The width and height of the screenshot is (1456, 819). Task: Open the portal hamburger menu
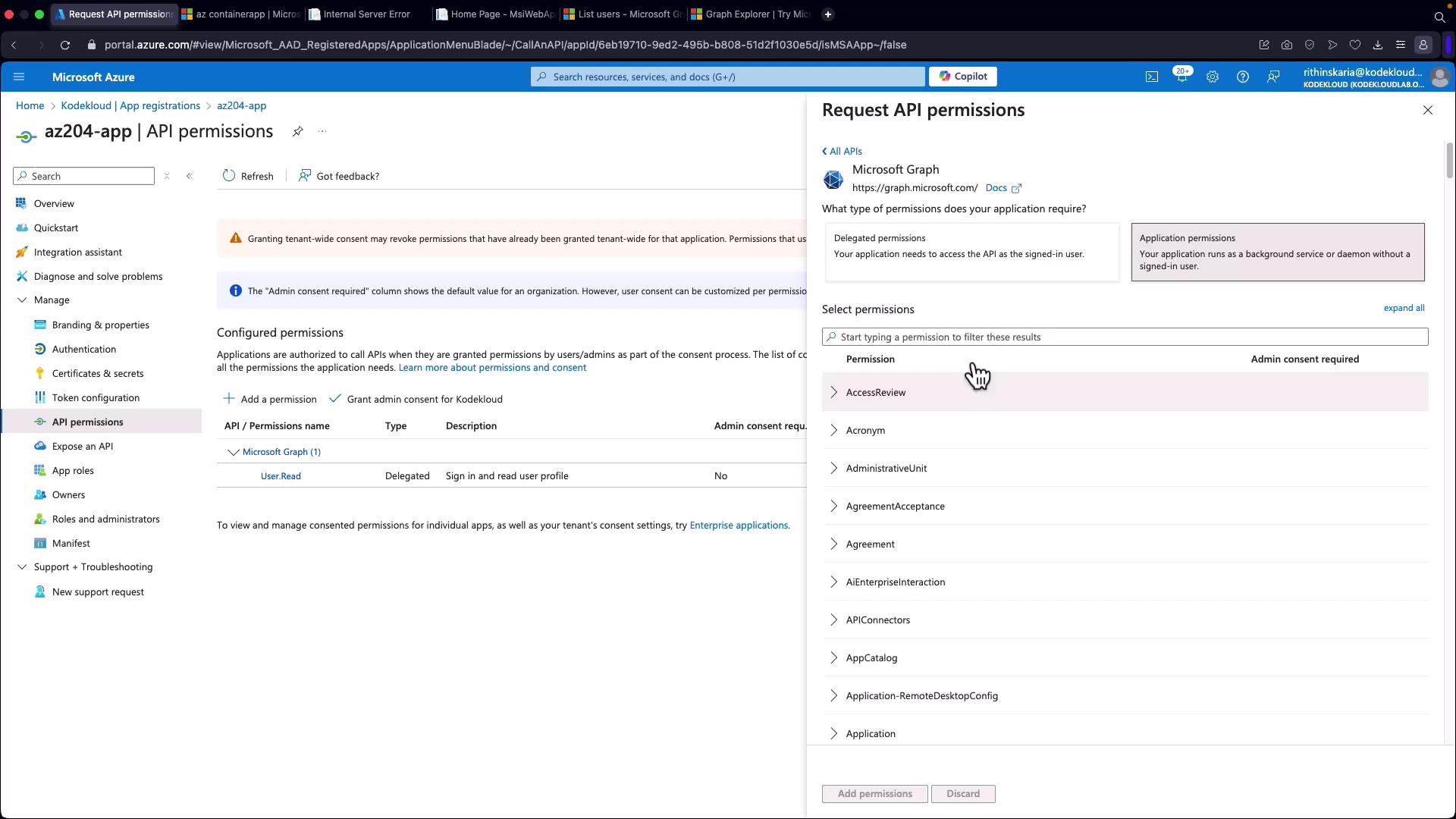[19, 77]
